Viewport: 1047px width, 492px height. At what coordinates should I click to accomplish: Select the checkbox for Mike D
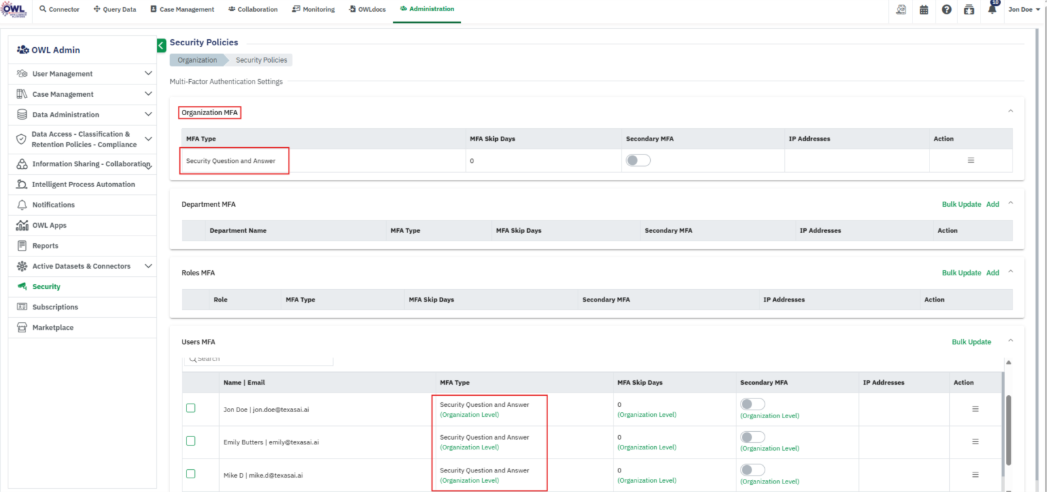click(191, 472)
